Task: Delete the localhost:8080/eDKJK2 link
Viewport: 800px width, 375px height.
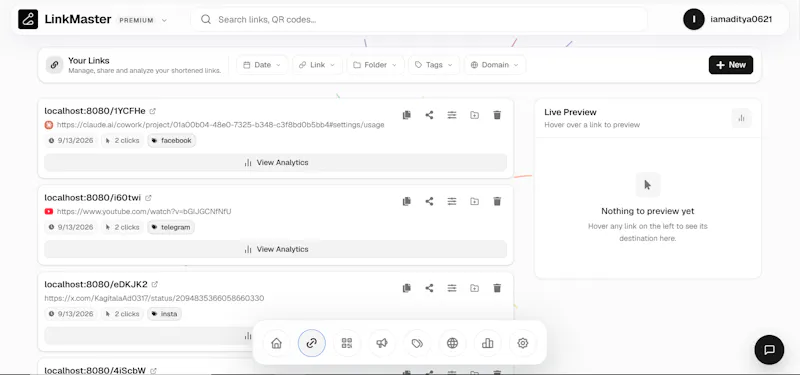Action: [x=497, y=288]
